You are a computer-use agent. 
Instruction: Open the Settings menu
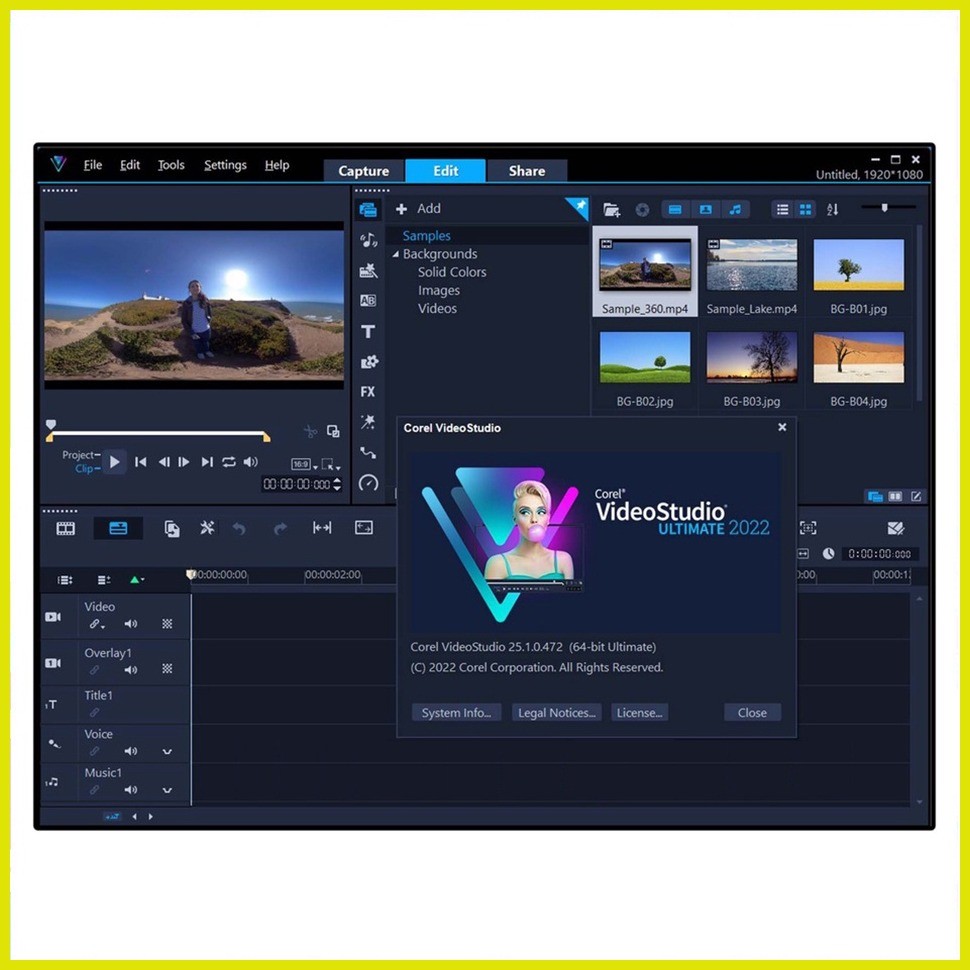coord(225,165)
